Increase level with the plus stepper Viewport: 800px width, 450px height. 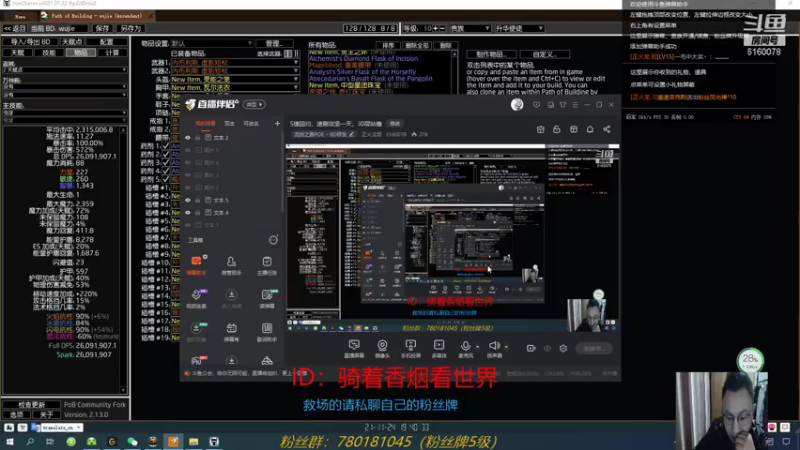click(435, 29)
